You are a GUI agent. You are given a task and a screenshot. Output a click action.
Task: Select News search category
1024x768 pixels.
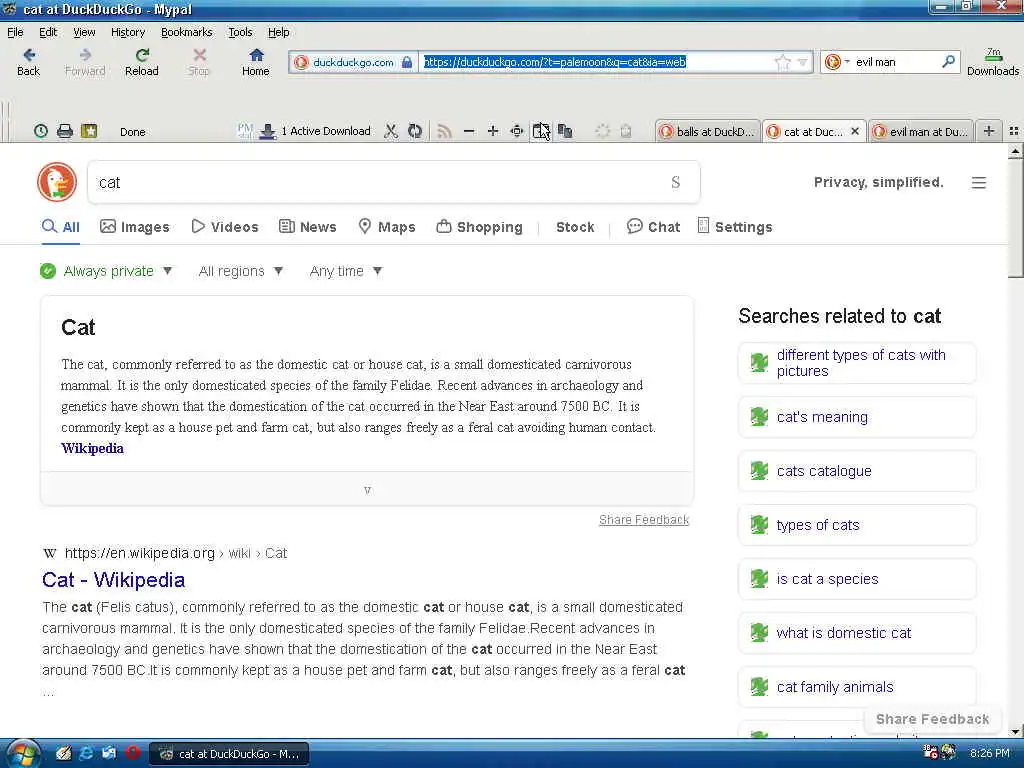coord(308,227)
